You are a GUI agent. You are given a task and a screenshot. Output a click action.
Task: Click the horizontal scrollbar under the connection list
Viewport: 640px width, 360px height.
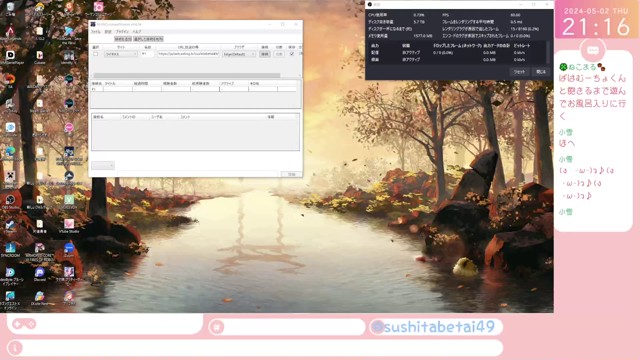click(187, 76)
